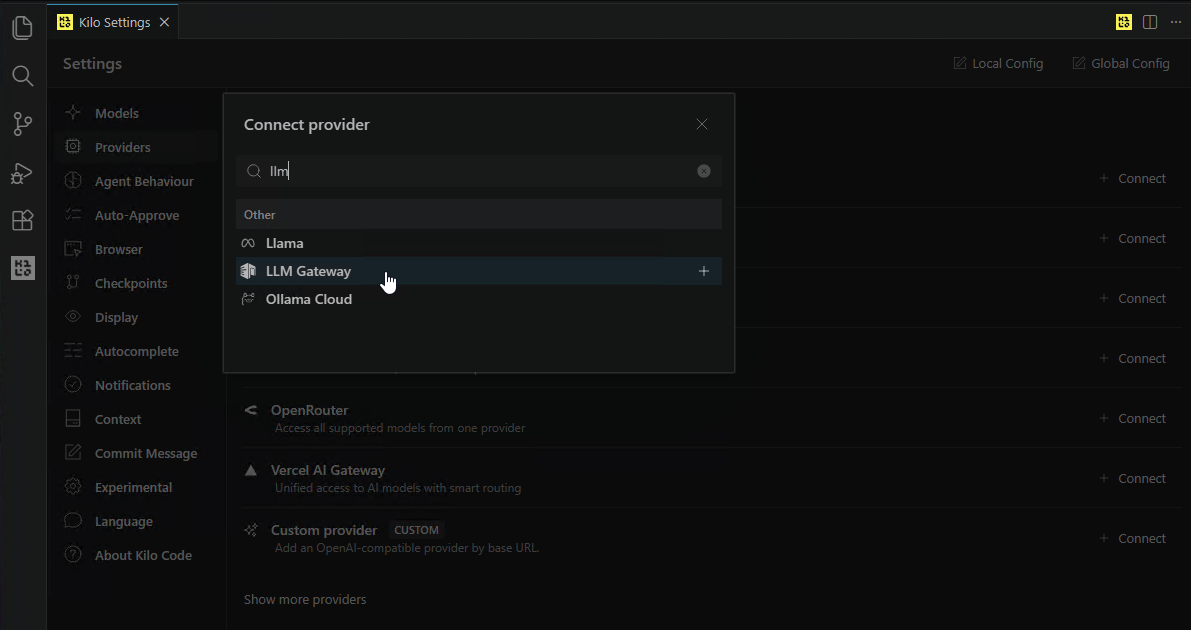1191x630 pixels.
Task: Open Commit Message settings
Action: click(137, 454)
